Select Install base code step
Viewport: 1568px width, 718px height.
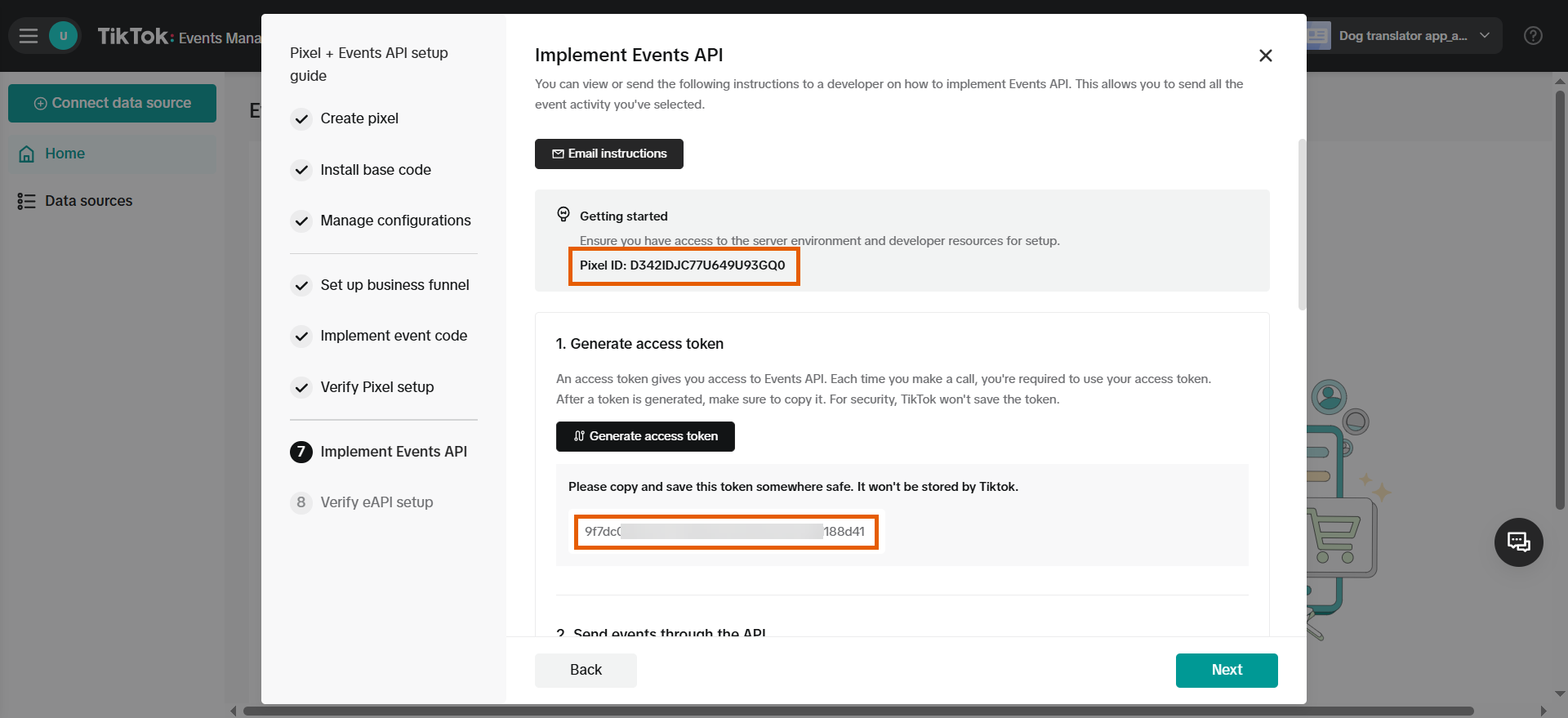[x=376, y=170]
